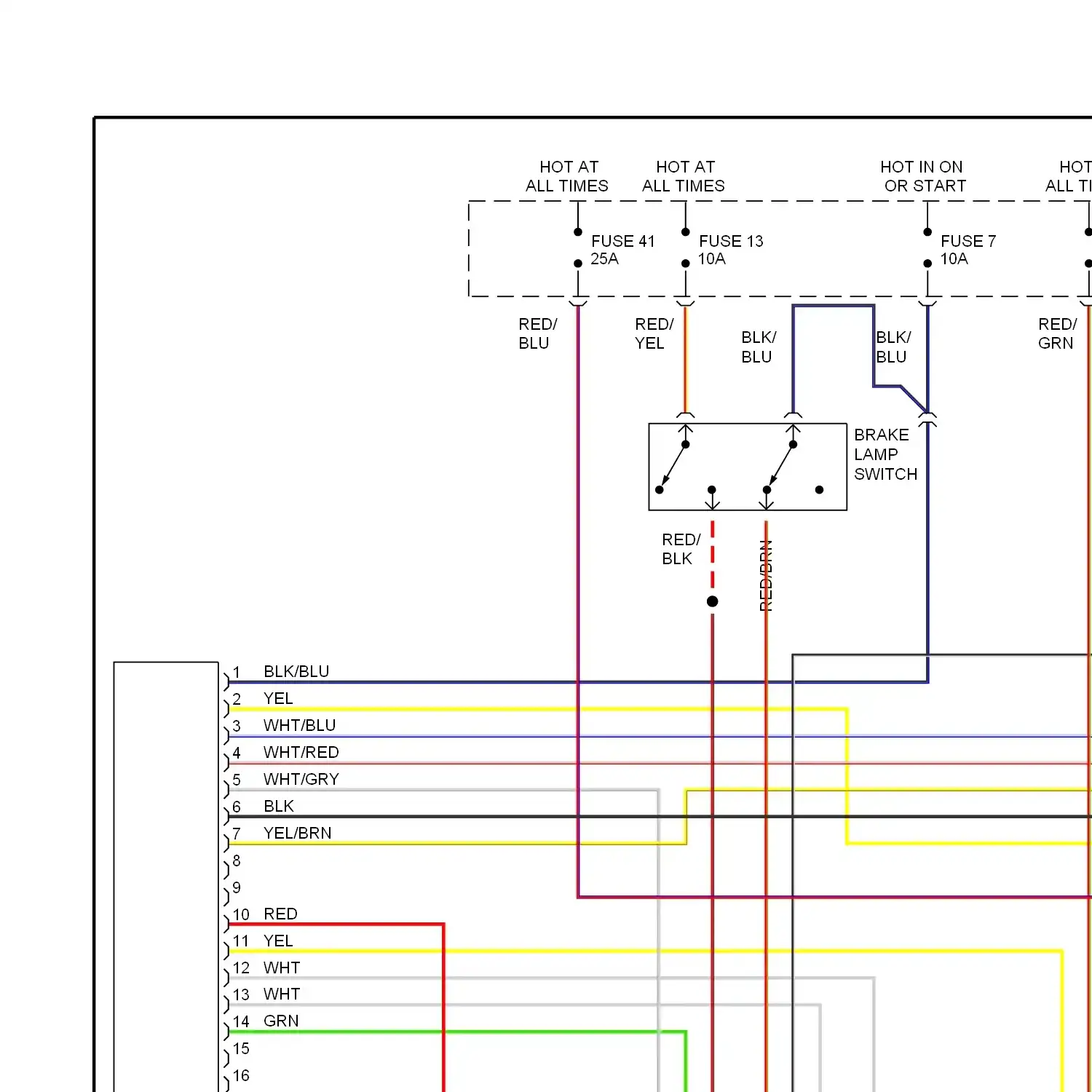Click the "WHT/BLU" label at pin 3
This screenshot has width=1092, height=1092.
[299, 725]
